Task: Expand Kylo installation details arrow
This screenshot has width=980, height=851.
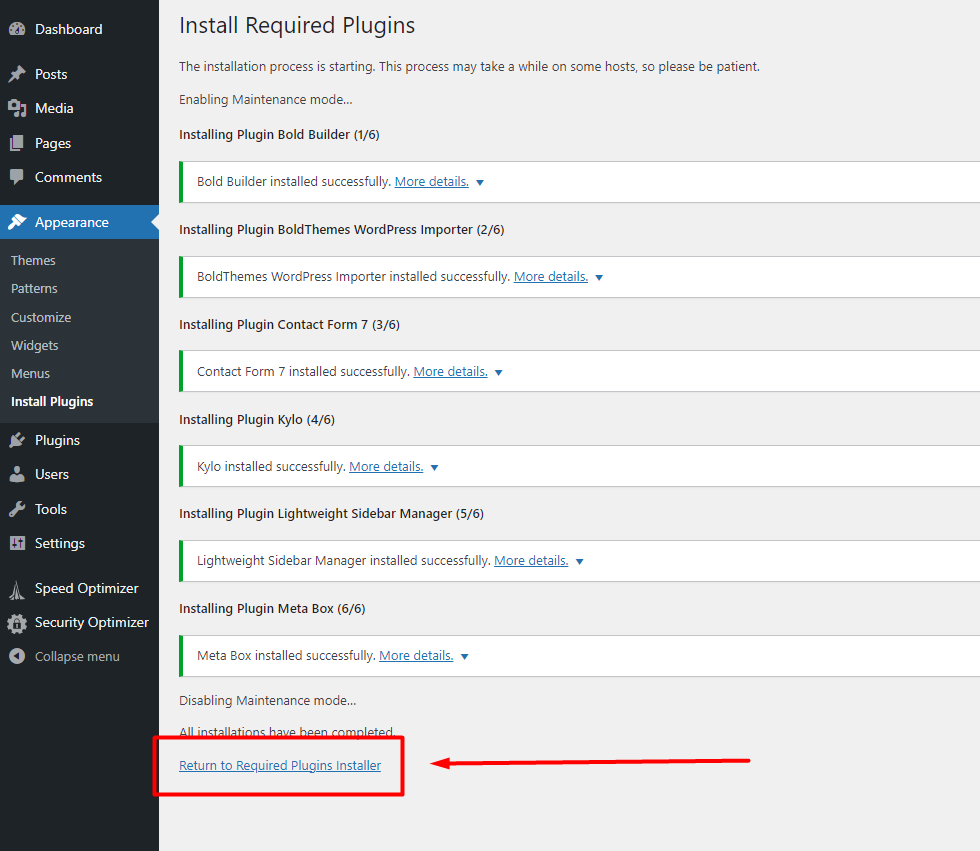Action: point(434,467)
